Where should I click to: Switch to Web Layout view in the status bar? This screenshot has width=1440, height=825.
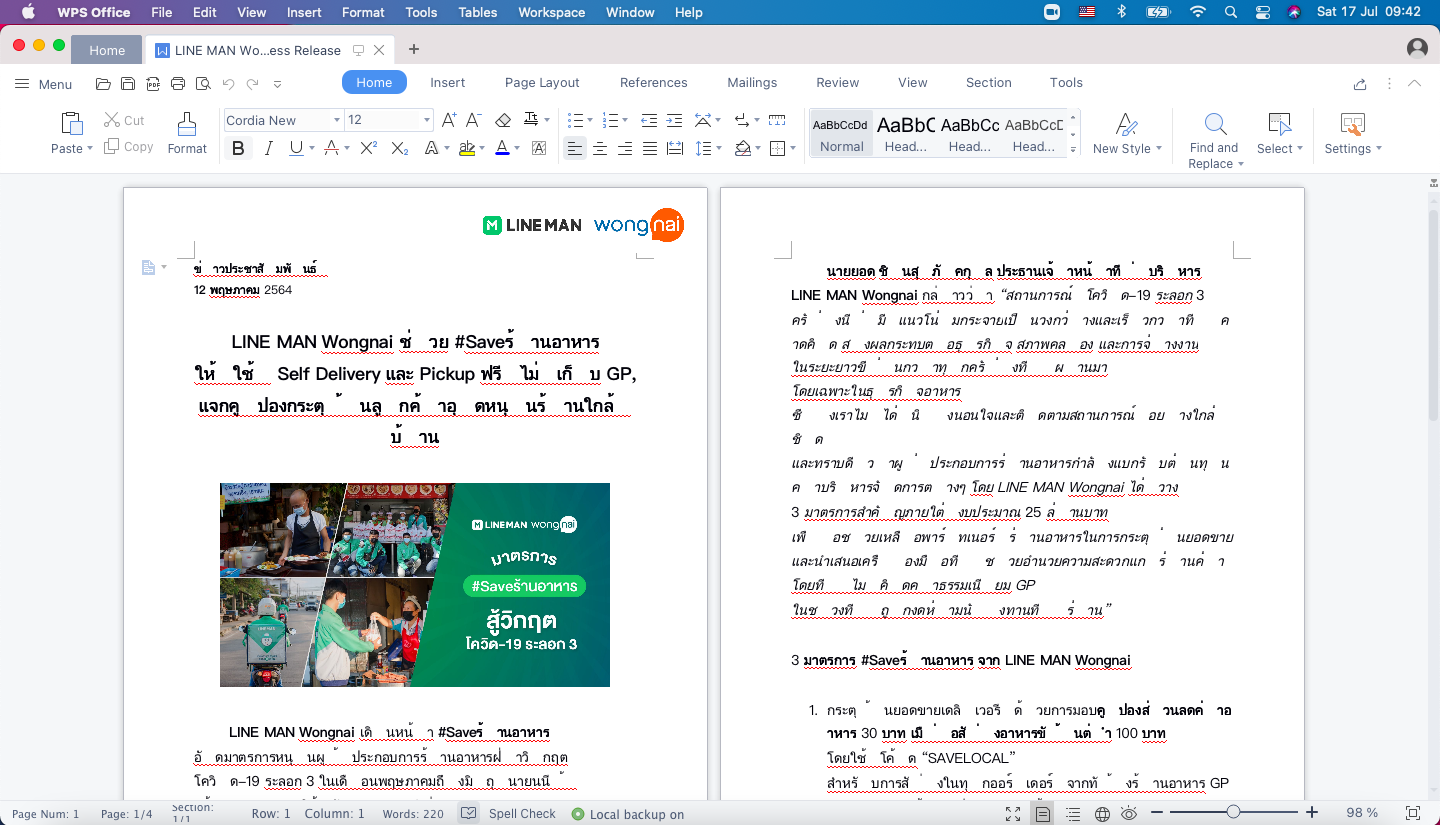point(1102,814)
